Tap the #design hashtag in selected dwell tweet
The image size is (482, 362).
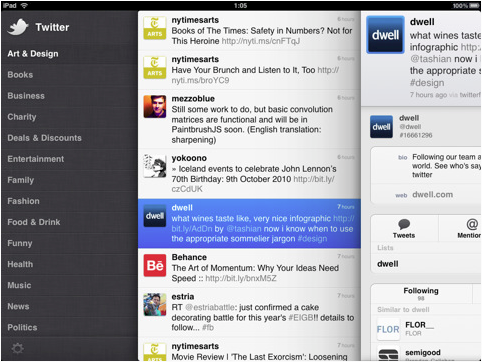click(x=312, y=239)
